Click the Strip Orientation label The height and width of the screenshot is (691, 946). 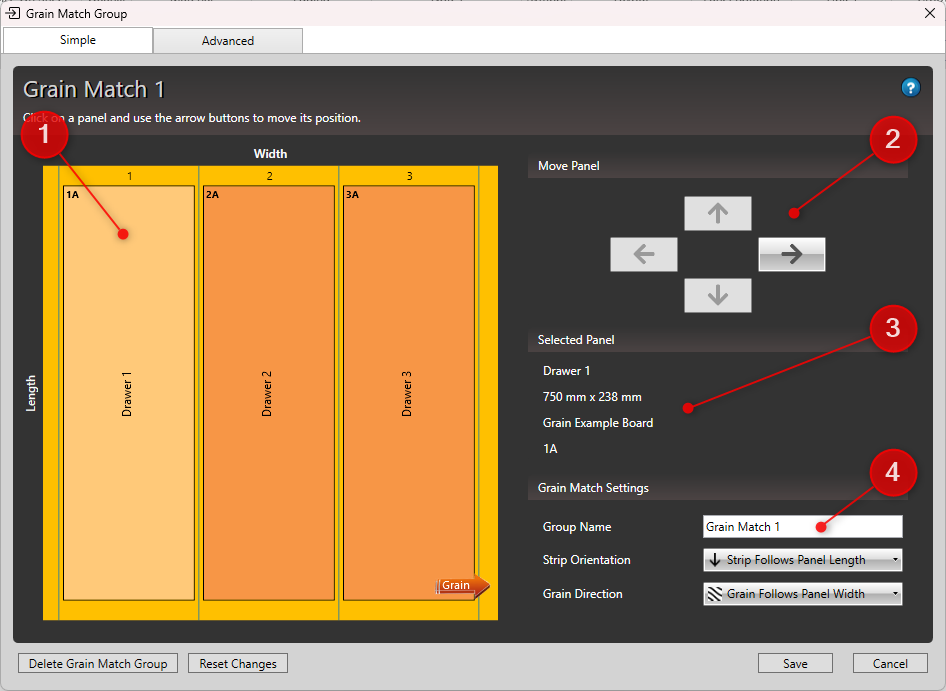586,559
